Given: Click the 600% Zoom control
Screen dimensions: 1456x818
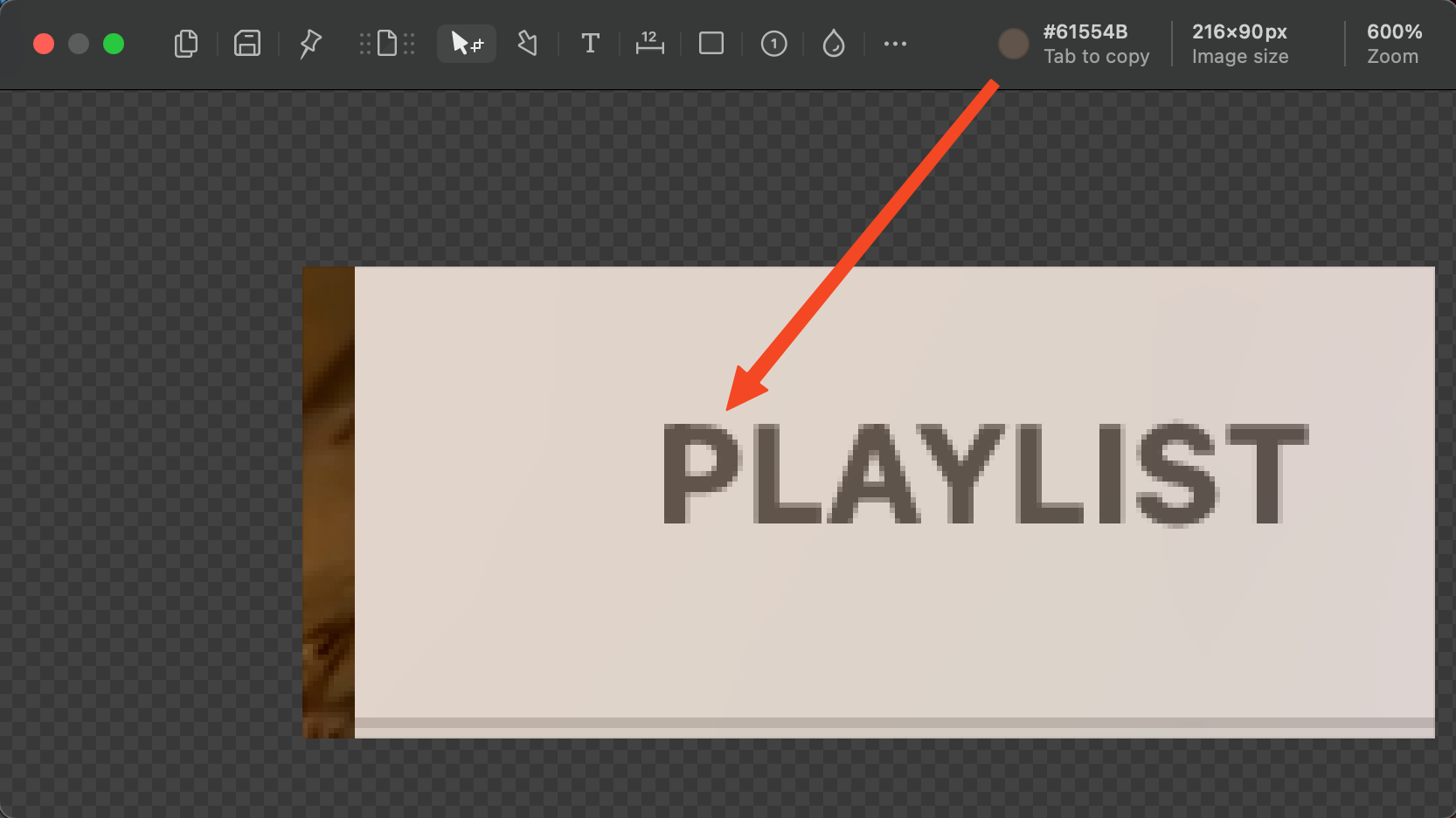Looking at the screenshot, I should pyautogui.click(x=1393, y=44).
